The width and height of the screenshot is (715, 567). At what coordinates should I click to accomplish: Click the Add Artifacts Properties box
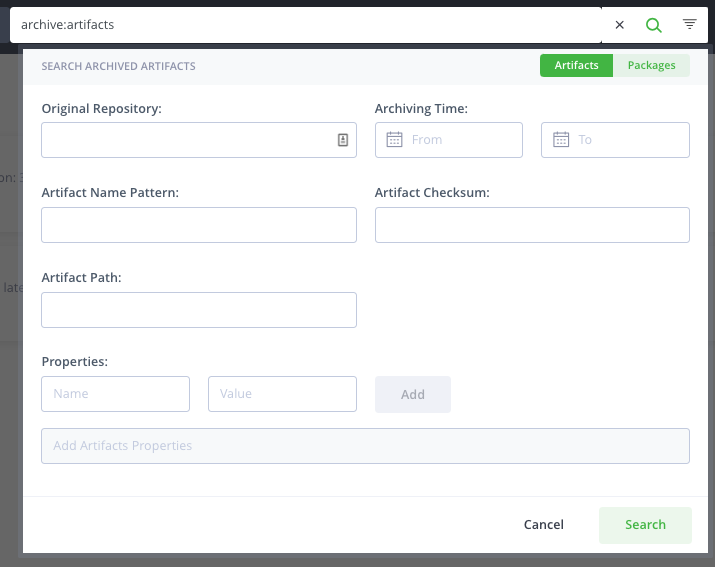[365, 446]
